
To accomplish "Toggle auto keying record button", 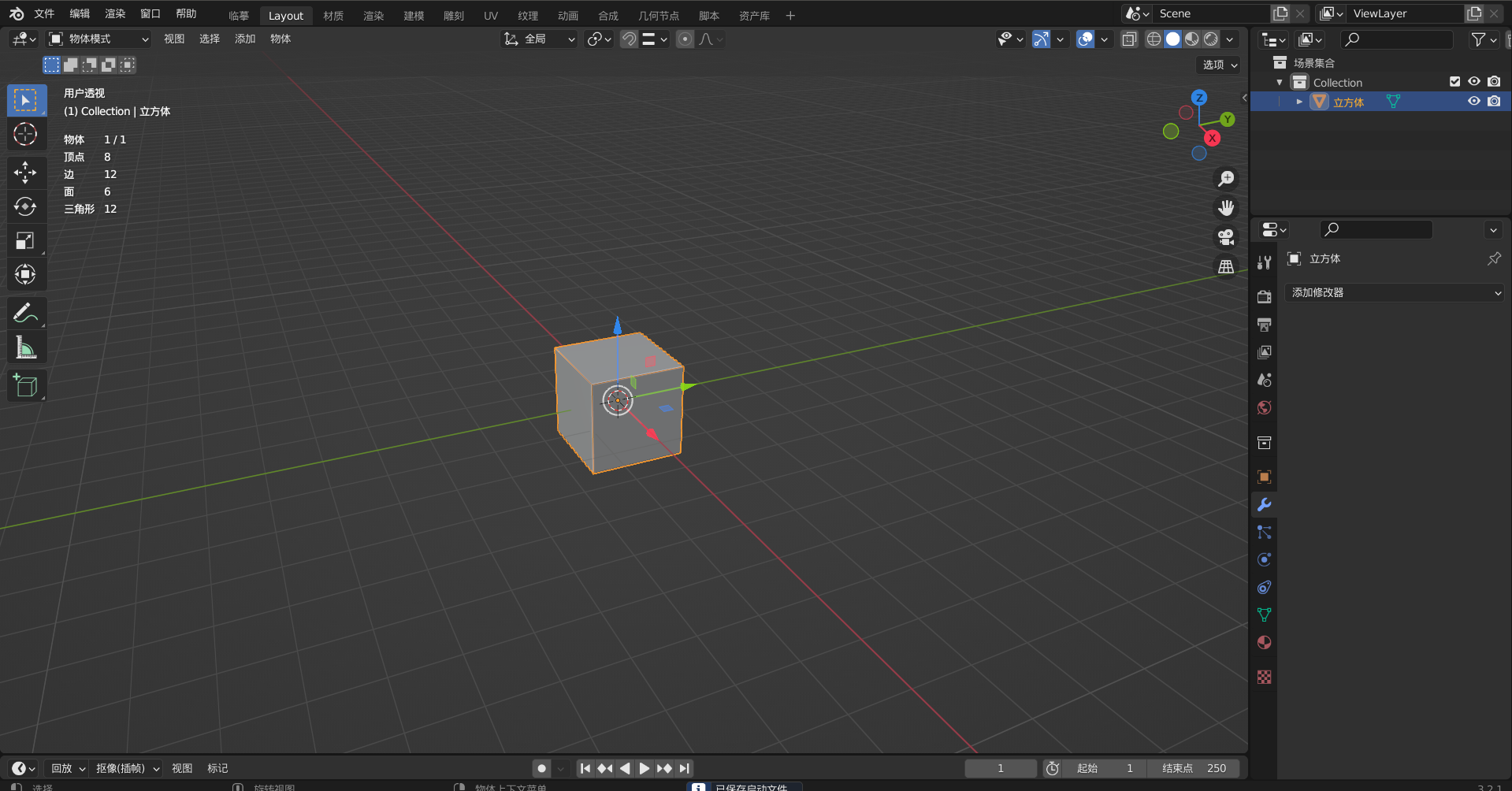I will coord(541,768).
